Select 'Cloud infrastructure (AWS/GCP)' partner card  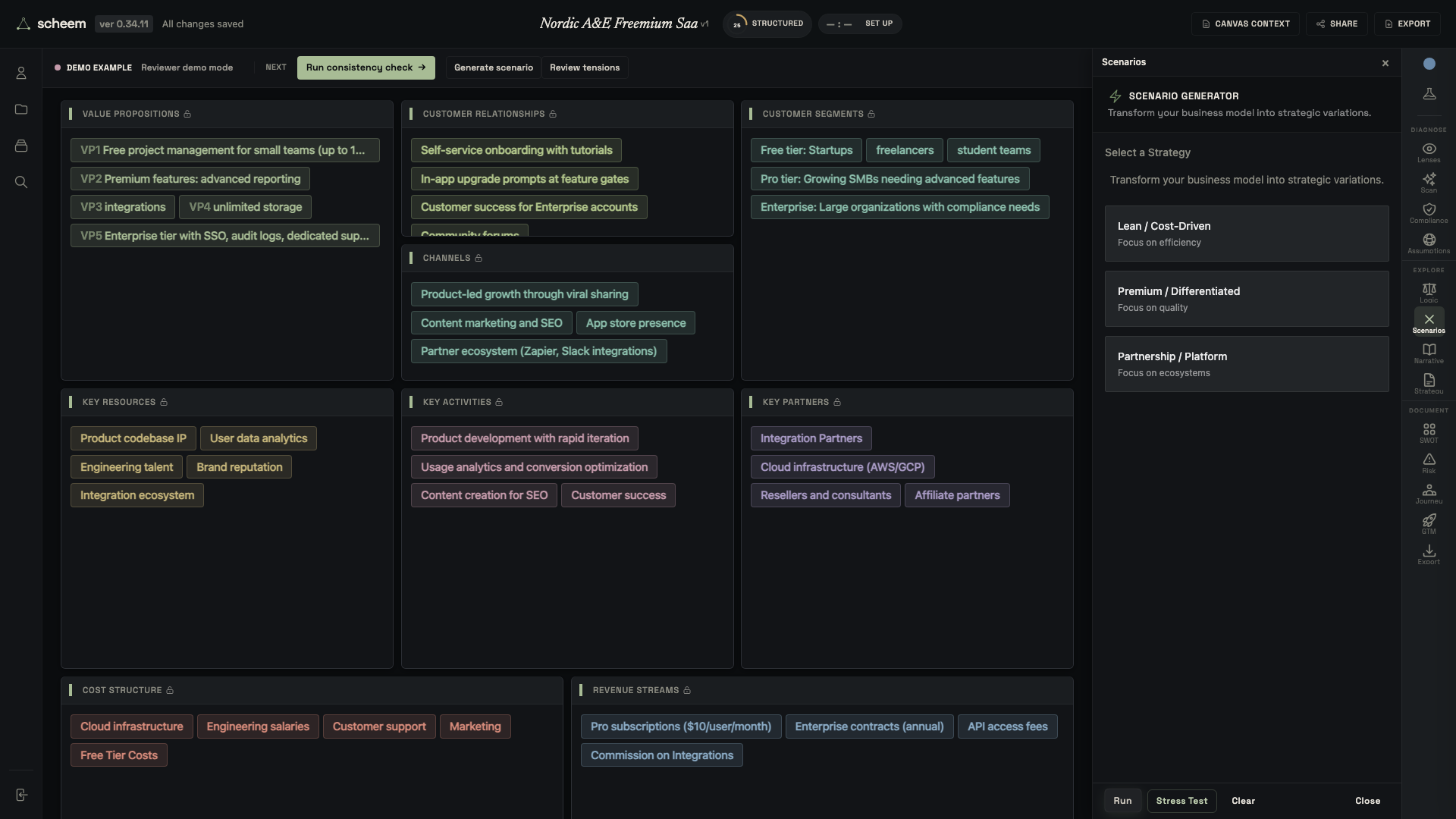coord(843,467)
